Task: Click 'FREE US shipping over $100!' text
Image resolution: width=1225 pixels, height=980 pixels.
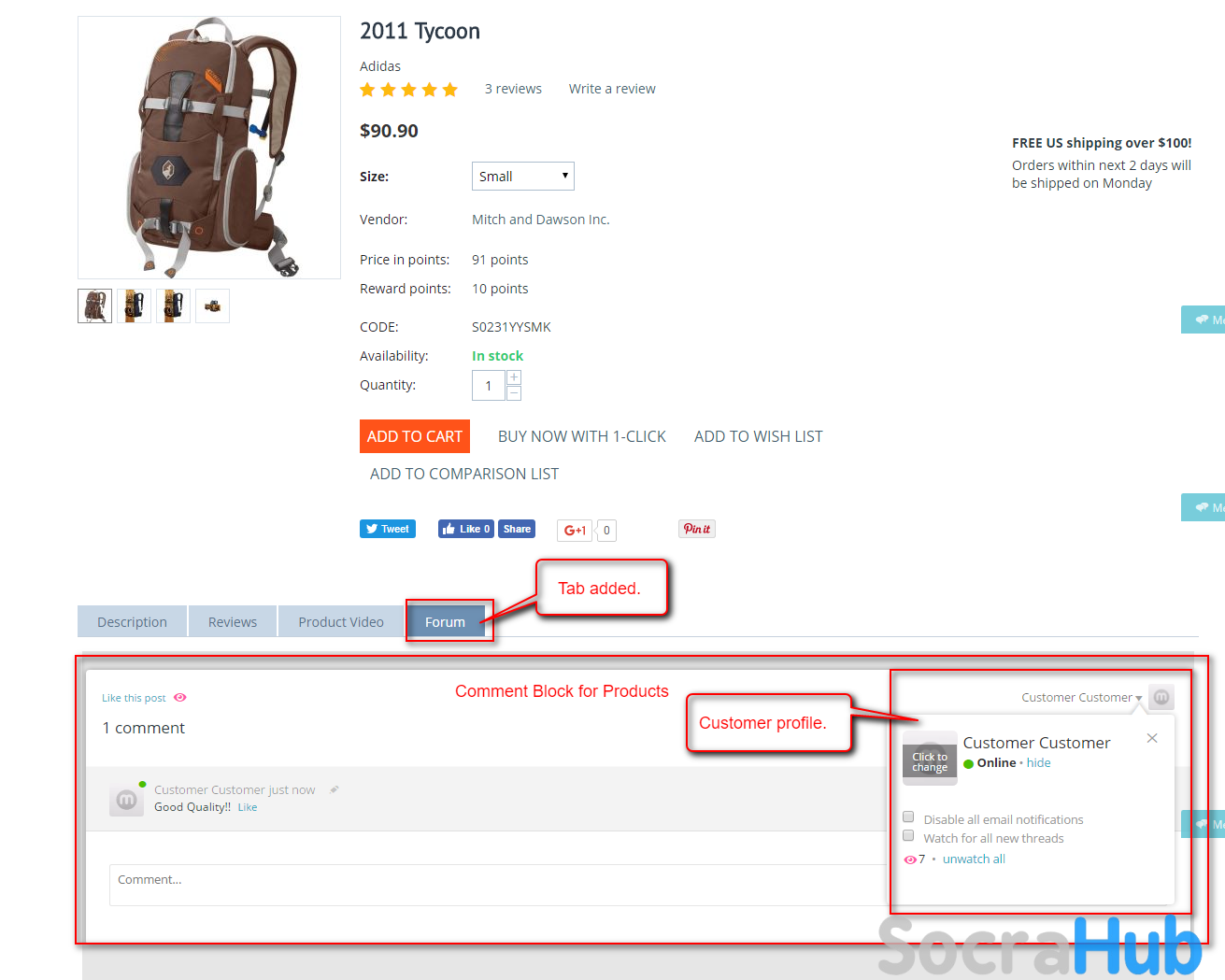Action: pos(1102,143)
